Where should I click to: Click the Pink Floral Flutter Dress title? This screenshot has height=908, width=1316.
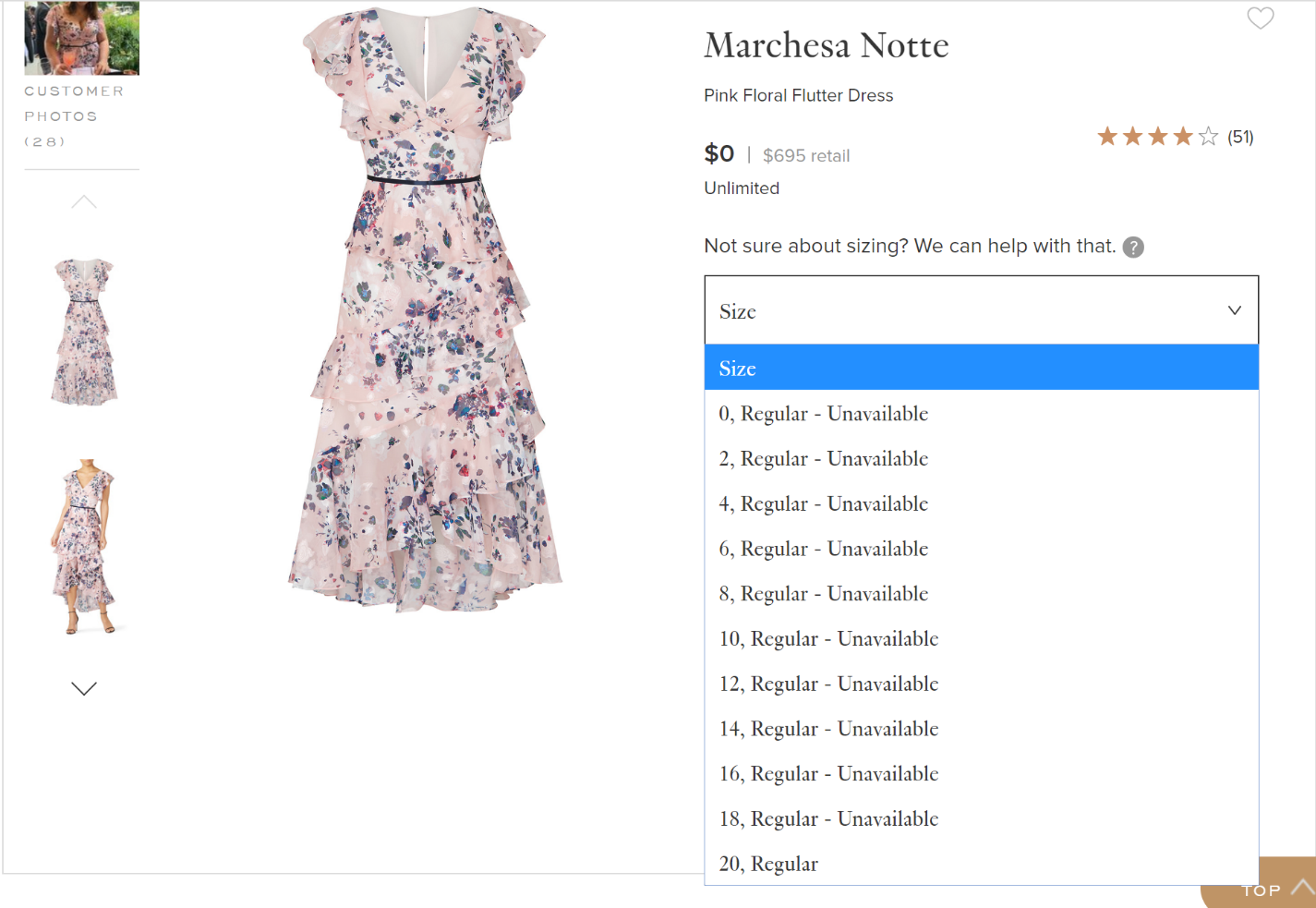pos(798,95)
